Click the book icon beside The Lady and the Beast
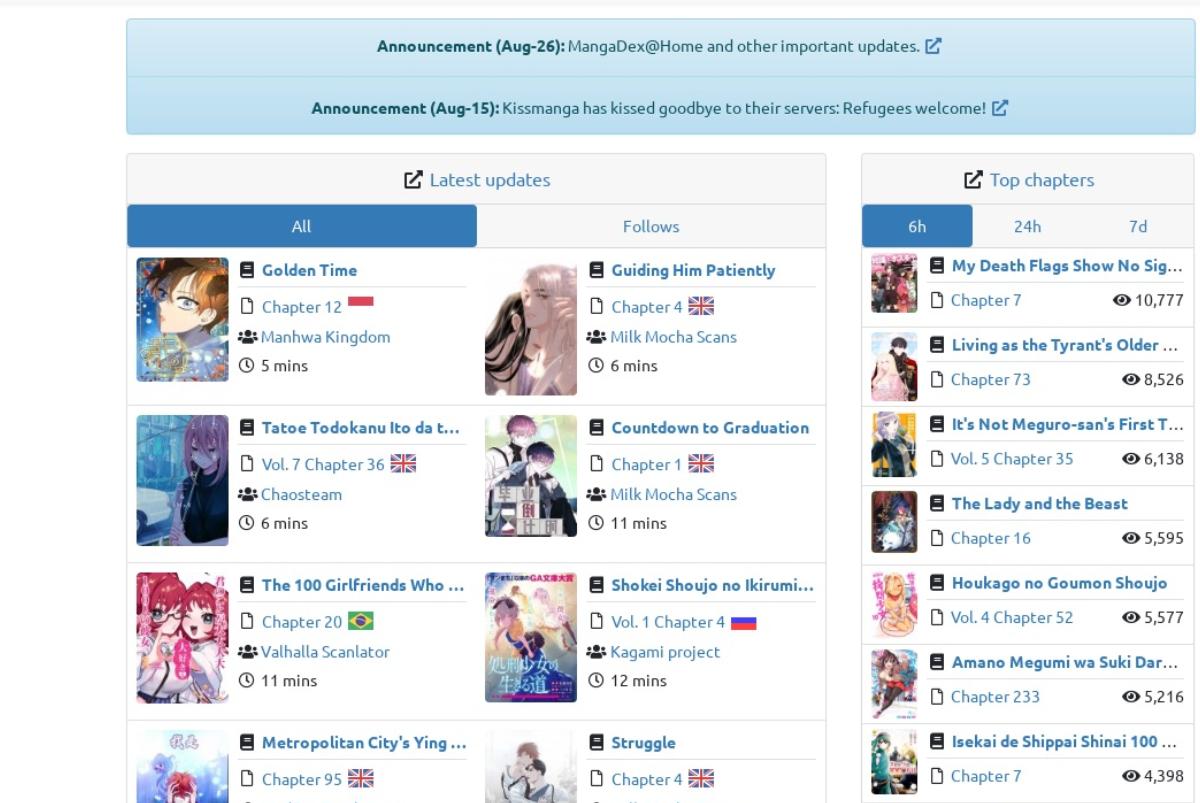The image size is (1200, 803). [x=937, y=504]
